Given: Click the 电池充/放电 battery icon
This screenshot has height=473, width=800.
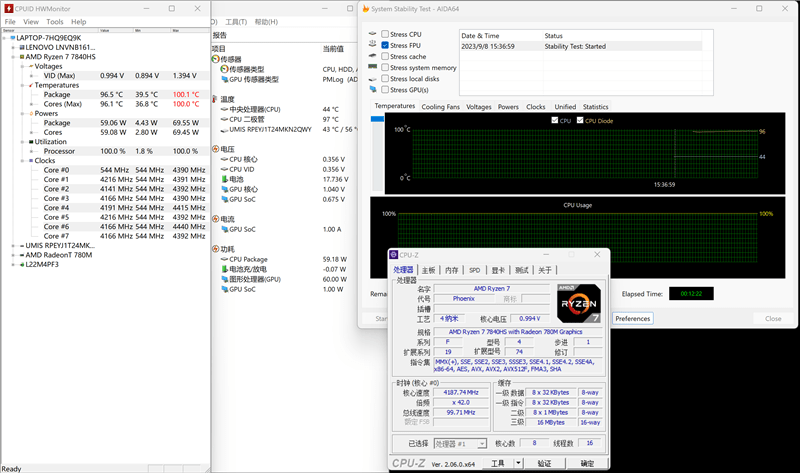Looking at the screenshot, I should click(224, 269).
